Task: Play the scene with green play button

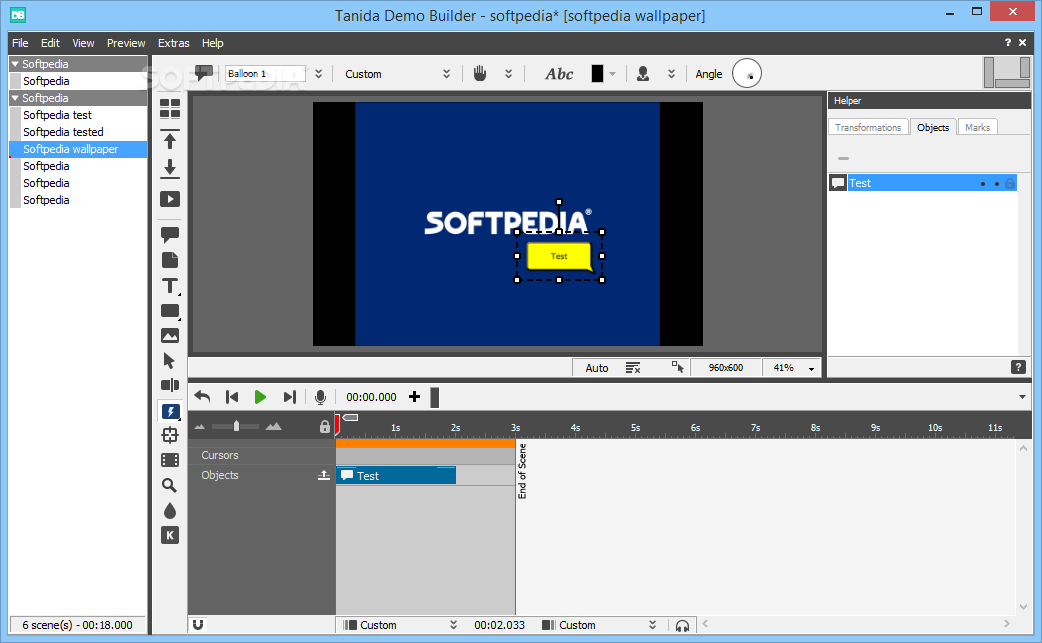Action: (260, 397)
